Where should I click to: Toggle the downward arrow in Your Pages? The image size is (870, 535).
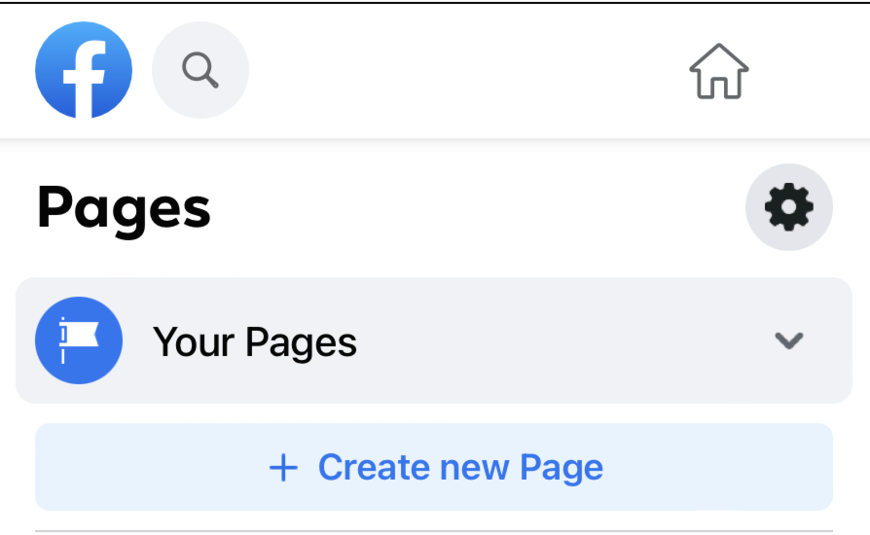pos(789,340)
